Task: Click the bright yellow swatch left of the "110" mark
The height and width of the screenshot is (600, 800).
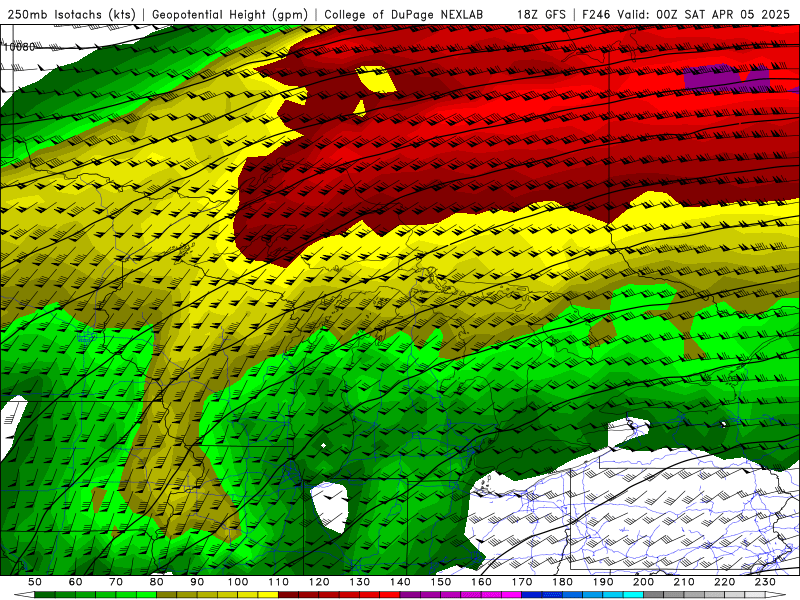Action: (x=268, y=595)
